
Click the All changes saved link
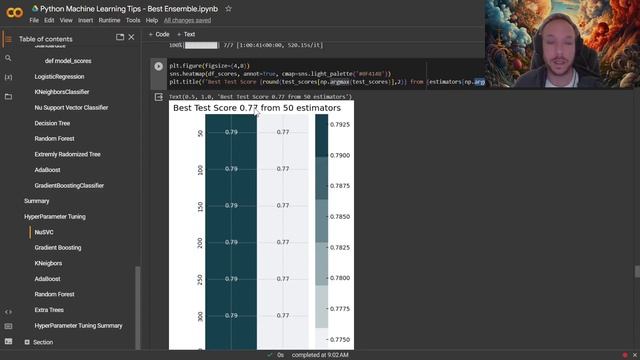(187, 20)
